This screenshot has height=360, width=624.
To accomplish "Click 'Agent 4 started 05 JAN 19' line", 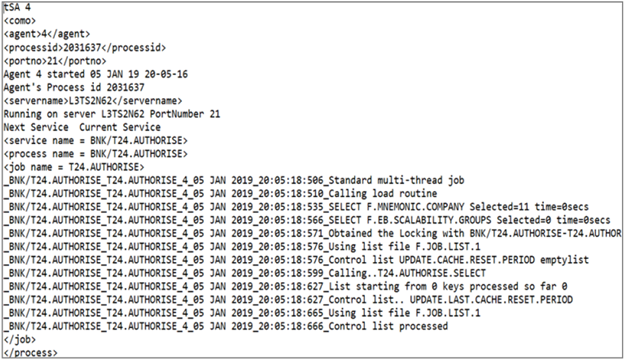I will coord(96,74).
